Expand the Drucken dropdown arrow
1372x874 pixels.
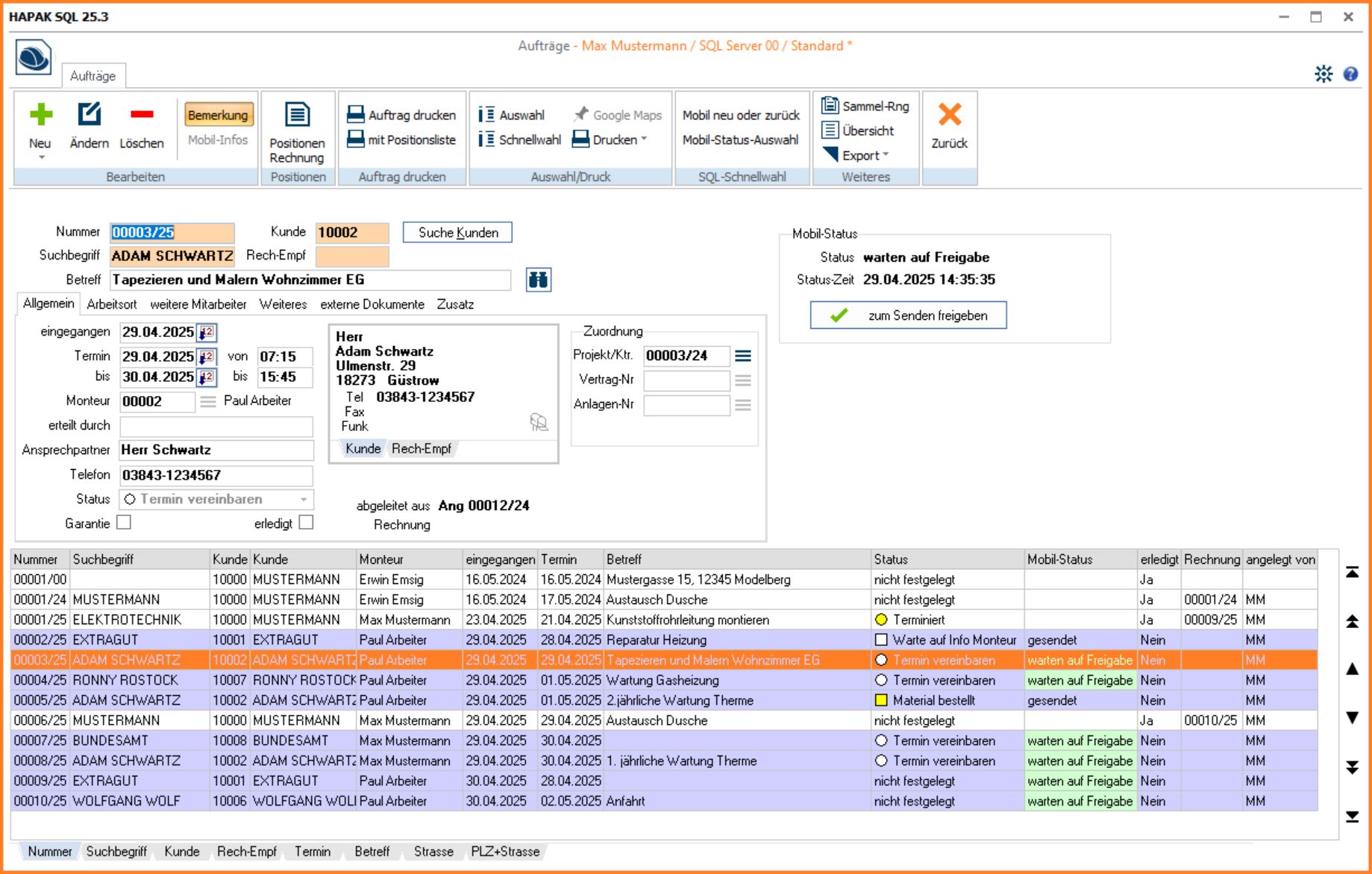pyautogui.click(x=643, y=139)
